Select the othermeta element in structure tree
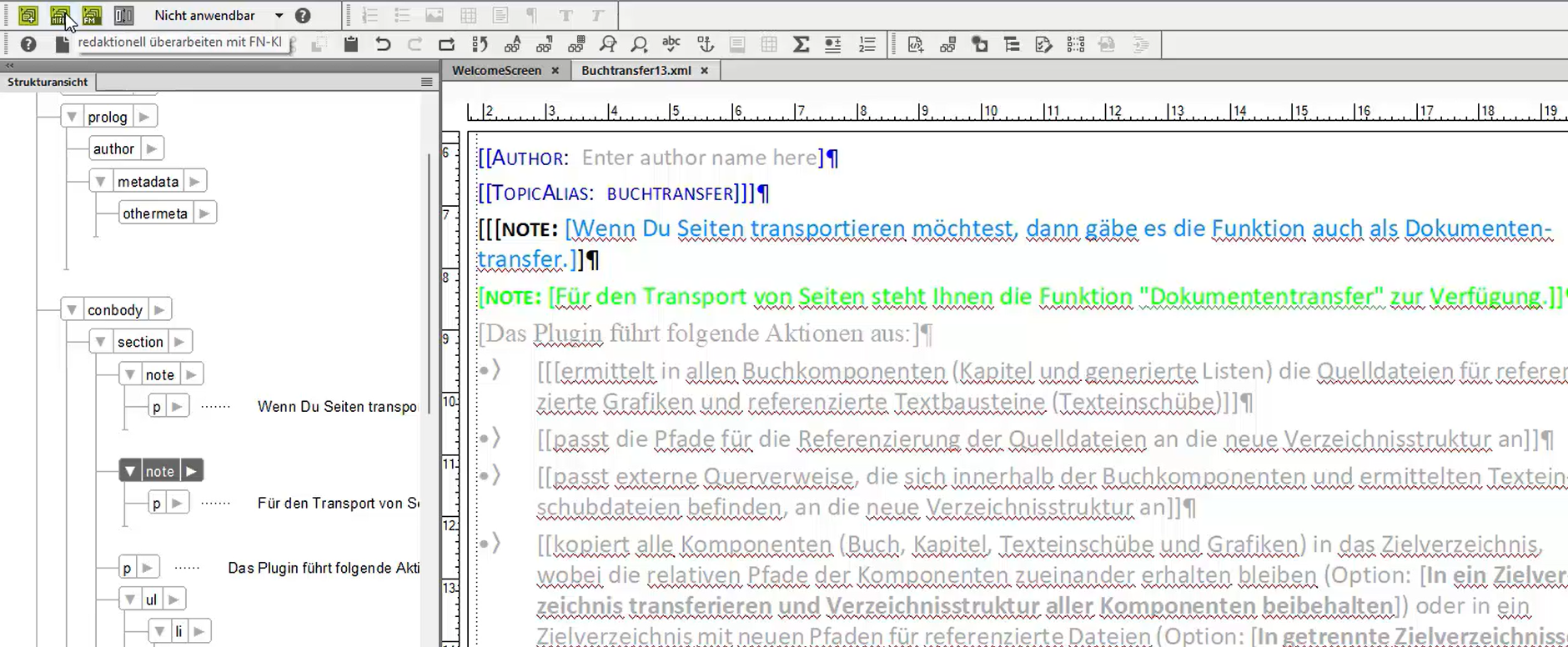 point(155,213)
